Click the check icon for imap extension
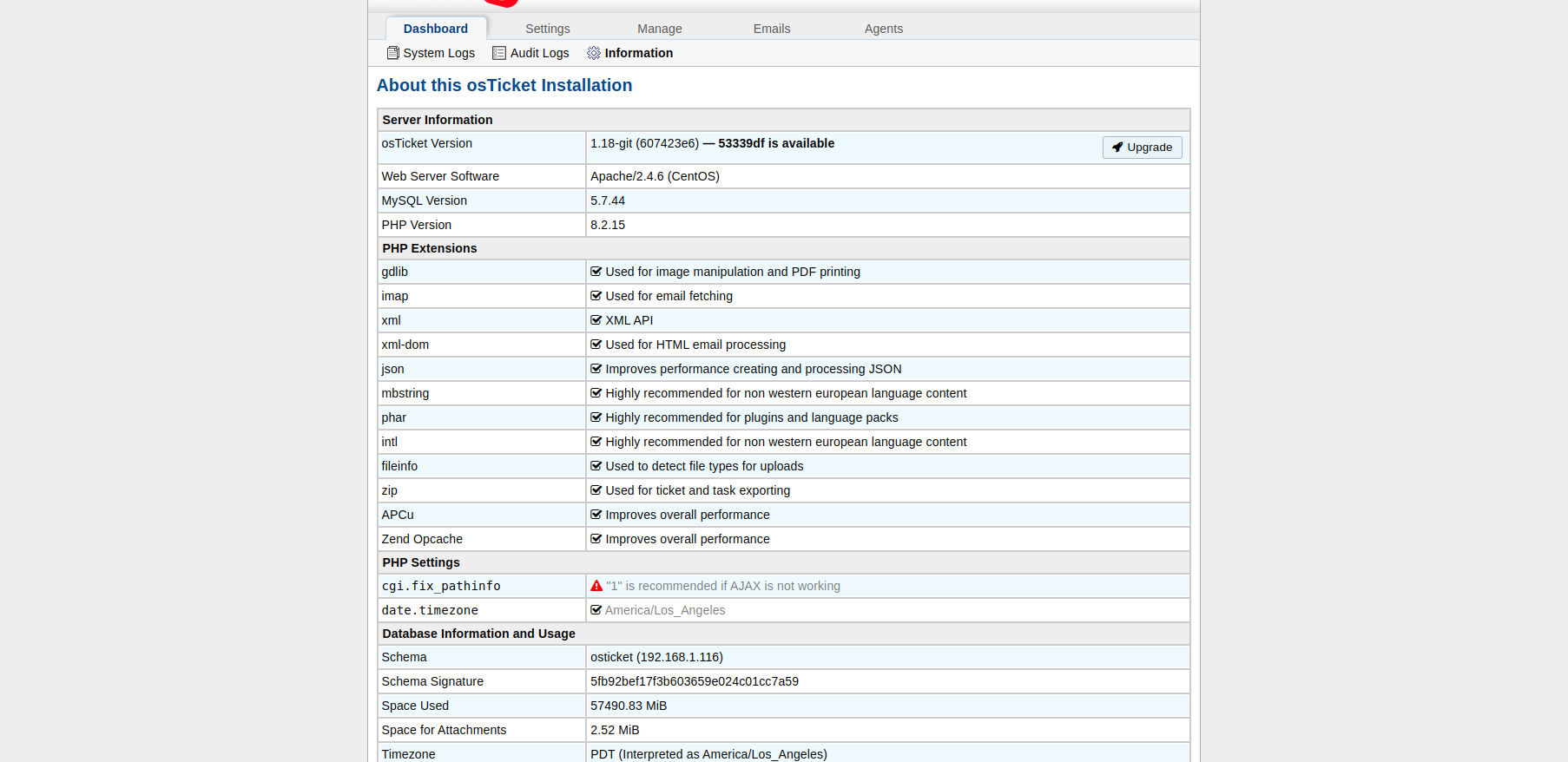The width and height of the screenshot is (1568, 762). pos(596,296)
